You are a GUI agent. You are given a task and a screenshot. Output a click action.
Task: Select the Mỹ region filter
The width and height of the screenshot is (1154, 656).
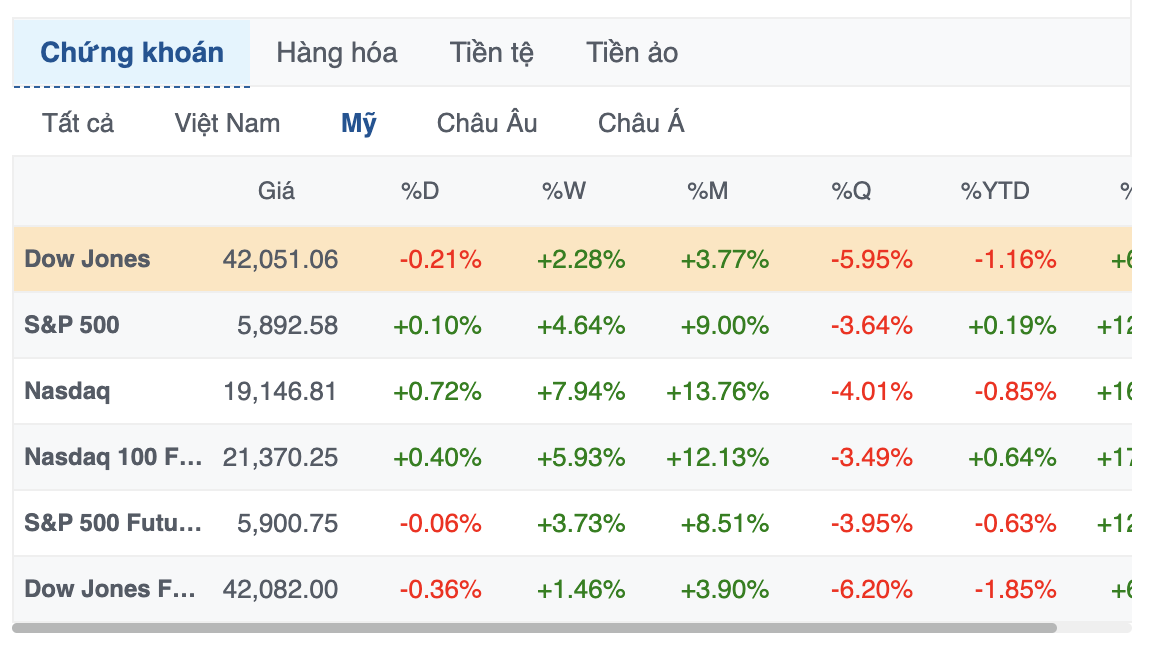pyautogui.click(x=359, y=124)
